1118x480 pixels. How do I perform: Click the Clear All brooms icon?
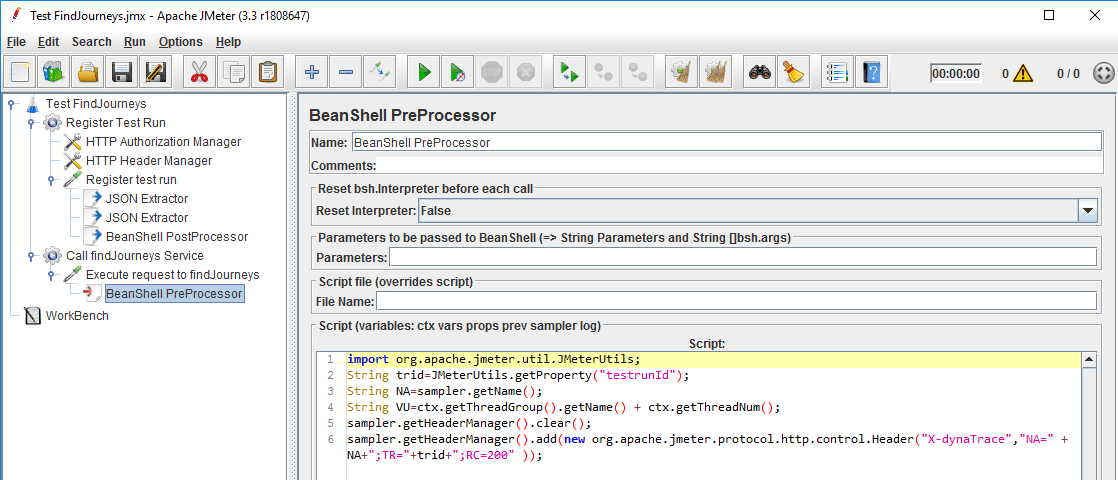pyautogui.click(x=715, y=72)
